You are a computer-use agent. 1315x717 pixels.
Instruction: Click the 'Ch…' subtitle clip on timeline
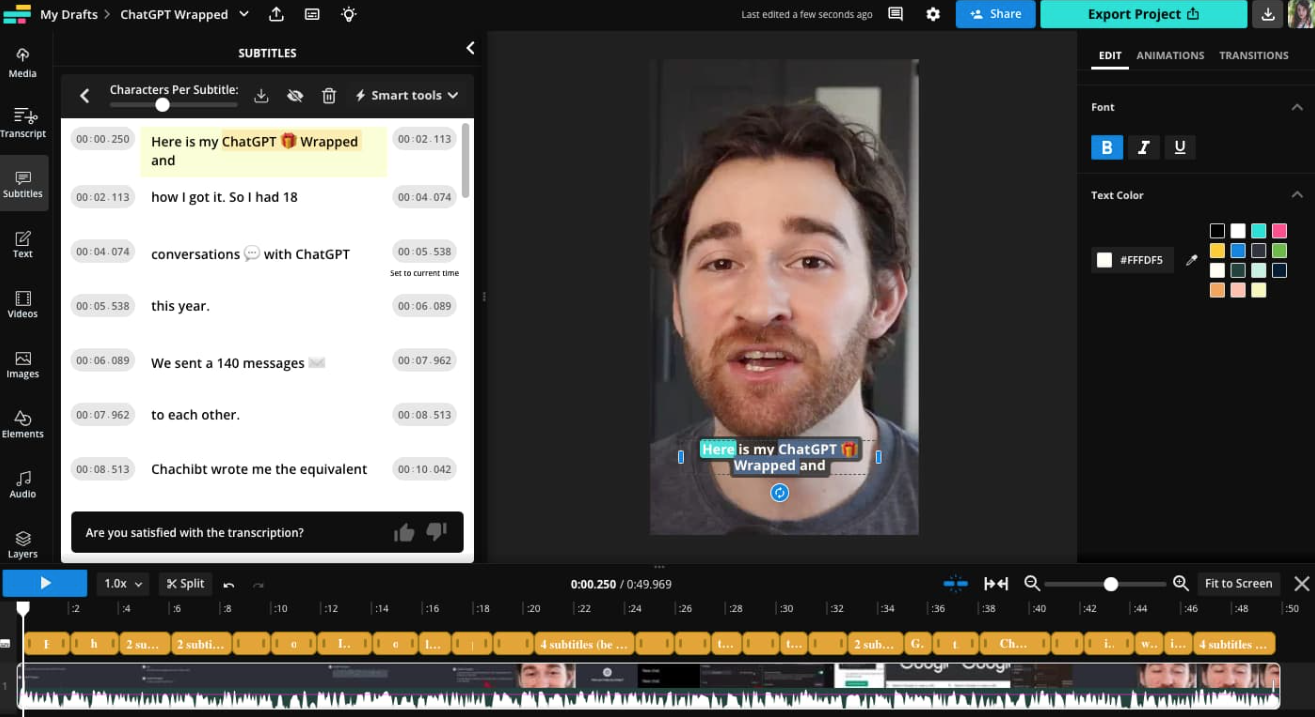pos(1014,644)
